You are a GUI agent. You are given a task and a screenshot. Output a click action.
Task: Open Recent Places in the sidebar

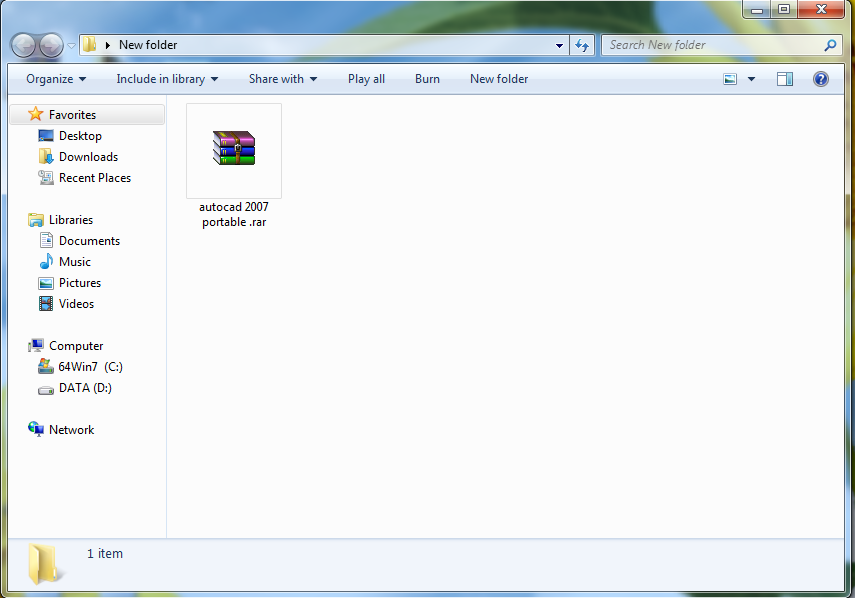coord(94,178)
